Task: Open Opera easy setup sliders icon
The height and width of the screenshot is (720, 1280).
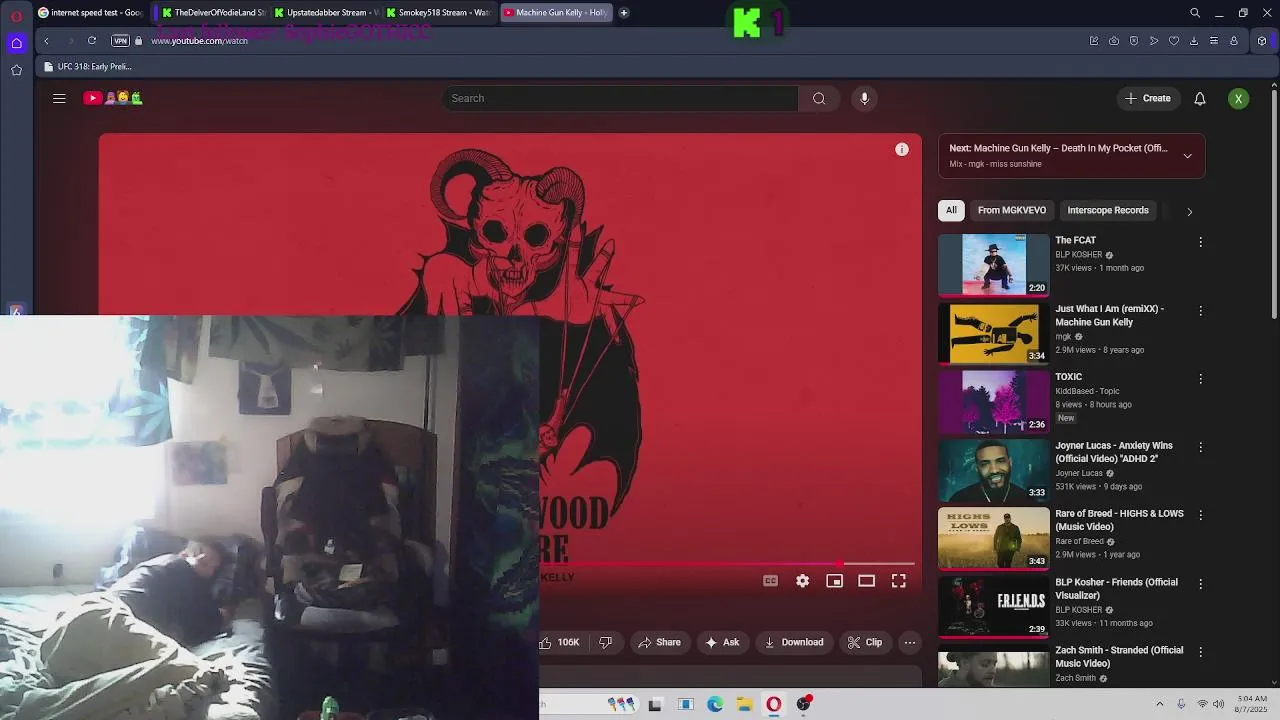Action: [x=1214, y=41]
